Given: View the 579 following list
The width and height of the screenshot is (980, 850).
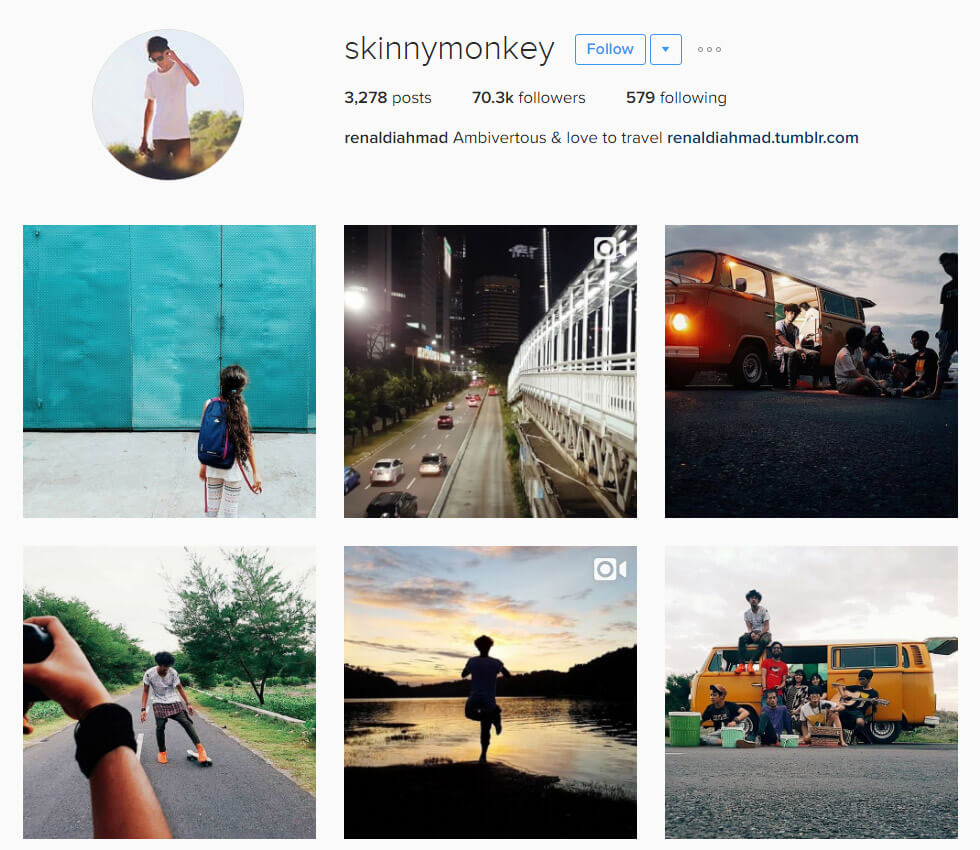Looking at the screenshot, I should 676,98.
